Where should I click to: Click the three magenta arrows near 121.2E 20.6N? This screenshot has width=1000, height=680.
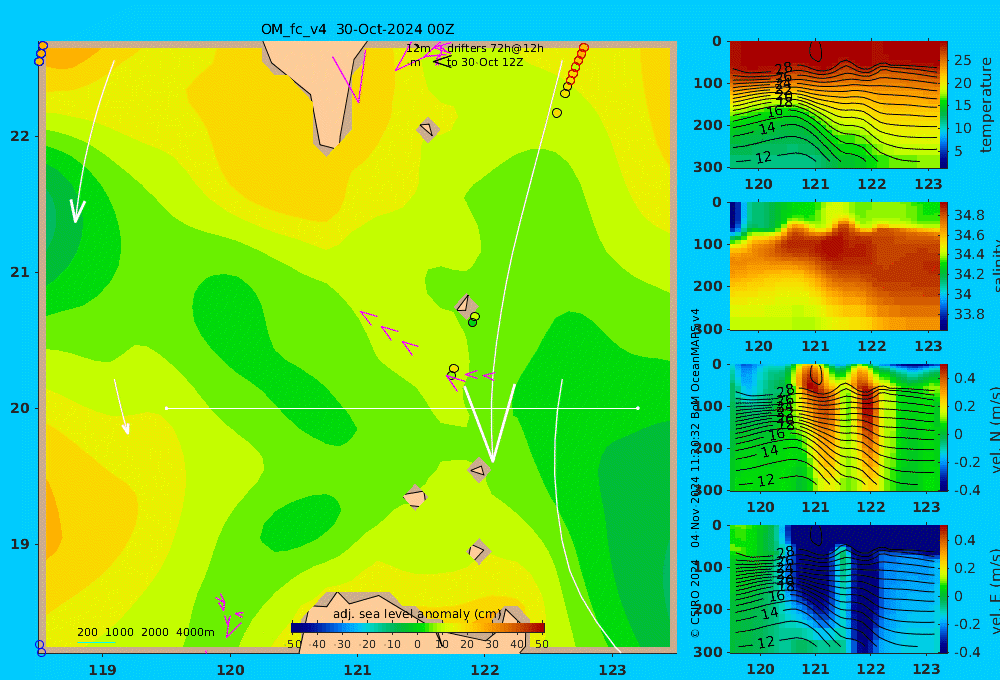(389, 332)
